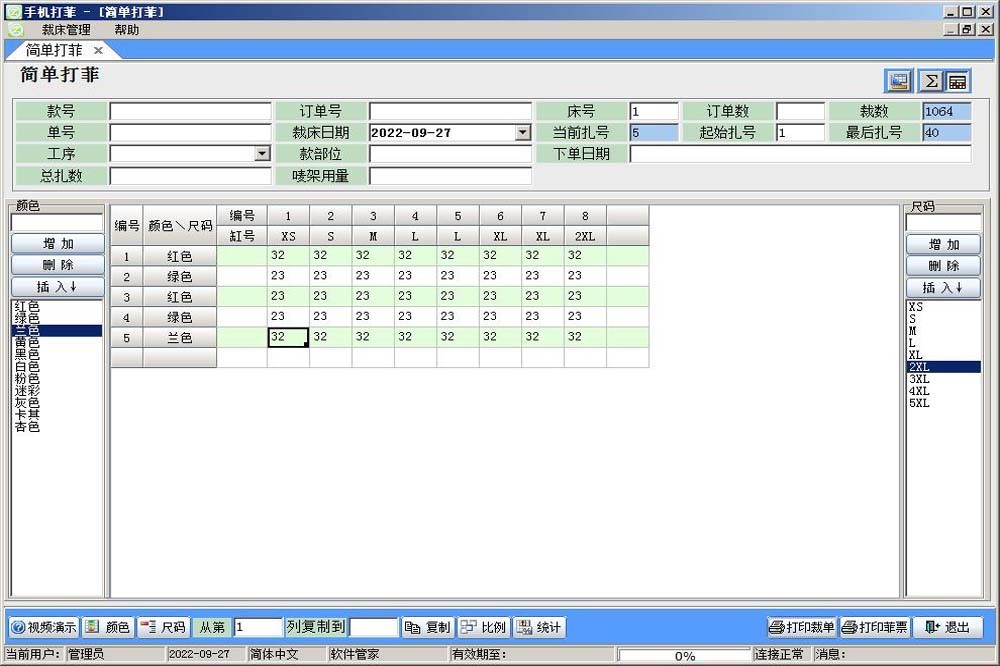Open the 统计 statistics button

pos(539,627)
